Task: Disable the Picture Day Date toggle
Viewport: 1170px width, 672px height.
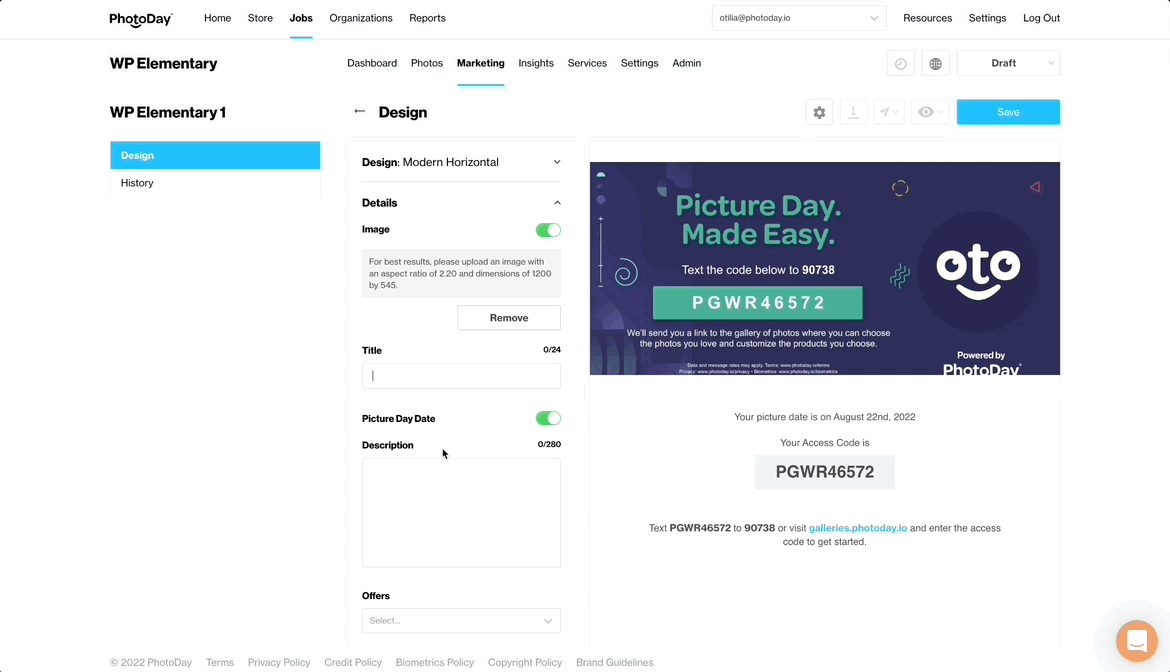Action: (x=548, y=419)
